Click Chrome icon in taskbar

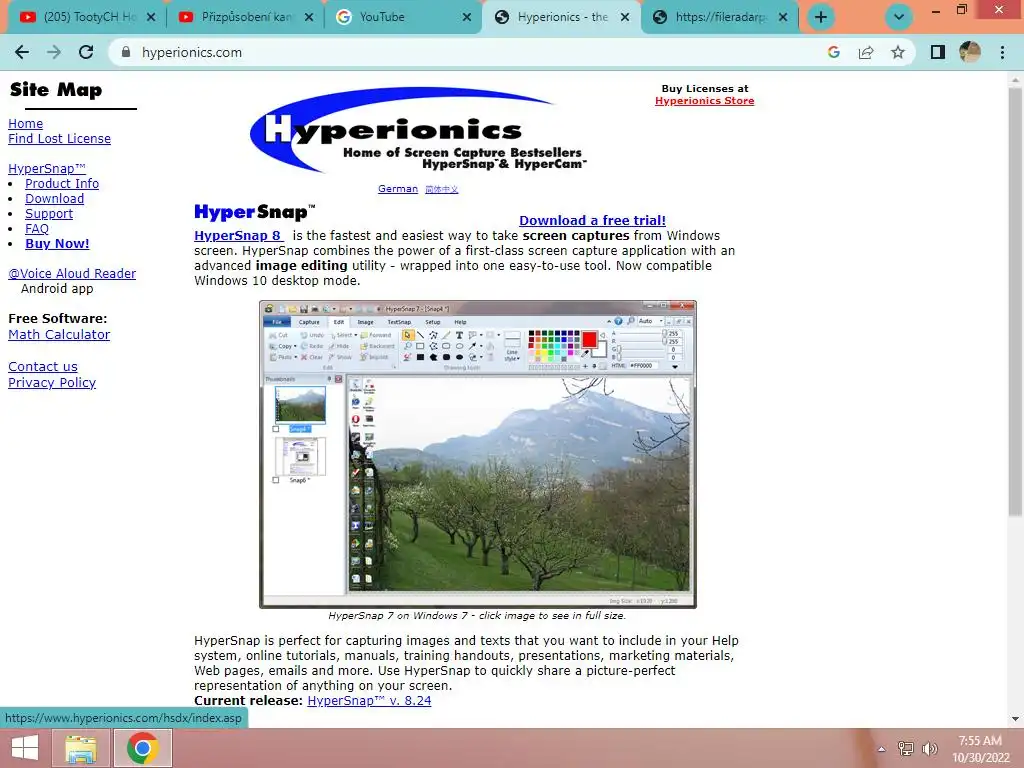pos(142,748)
